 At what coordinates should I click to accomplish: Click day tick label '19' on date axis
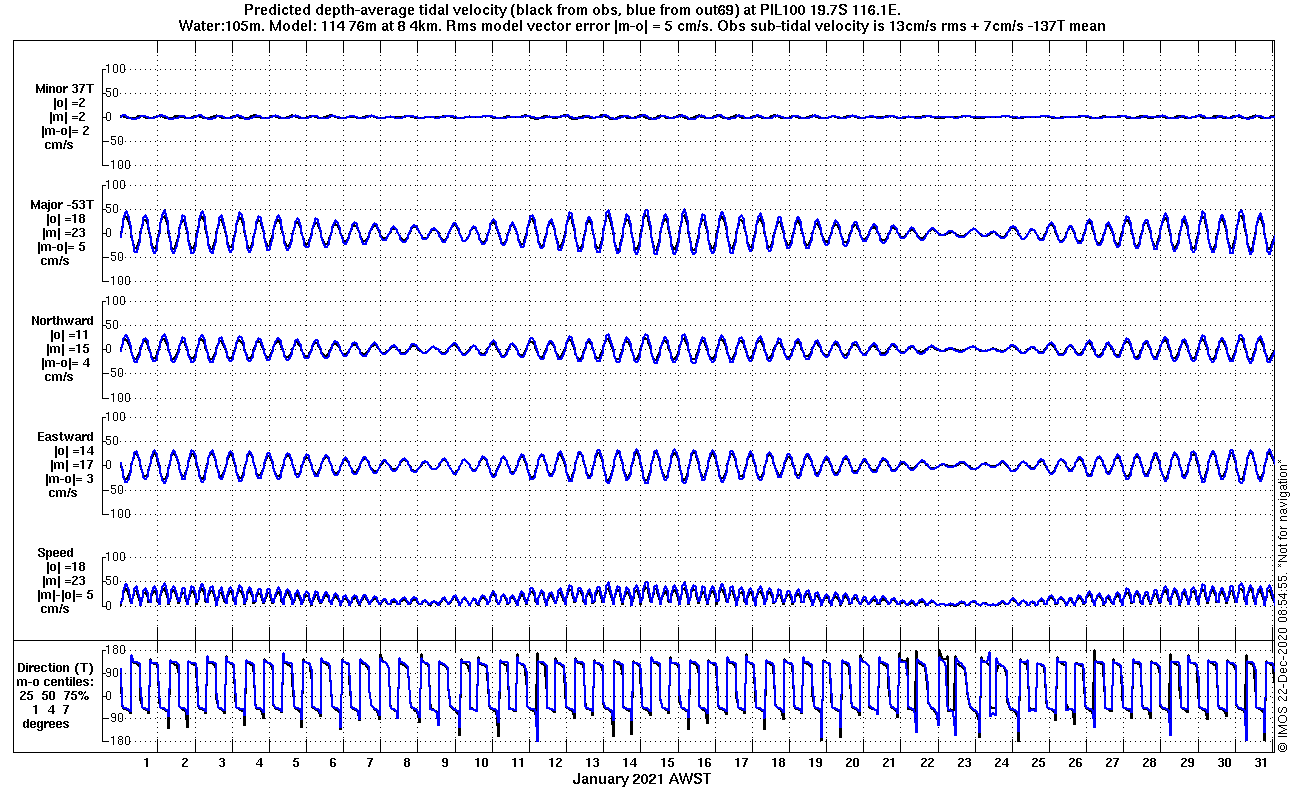pyautogui.click(x=815, y=763)
